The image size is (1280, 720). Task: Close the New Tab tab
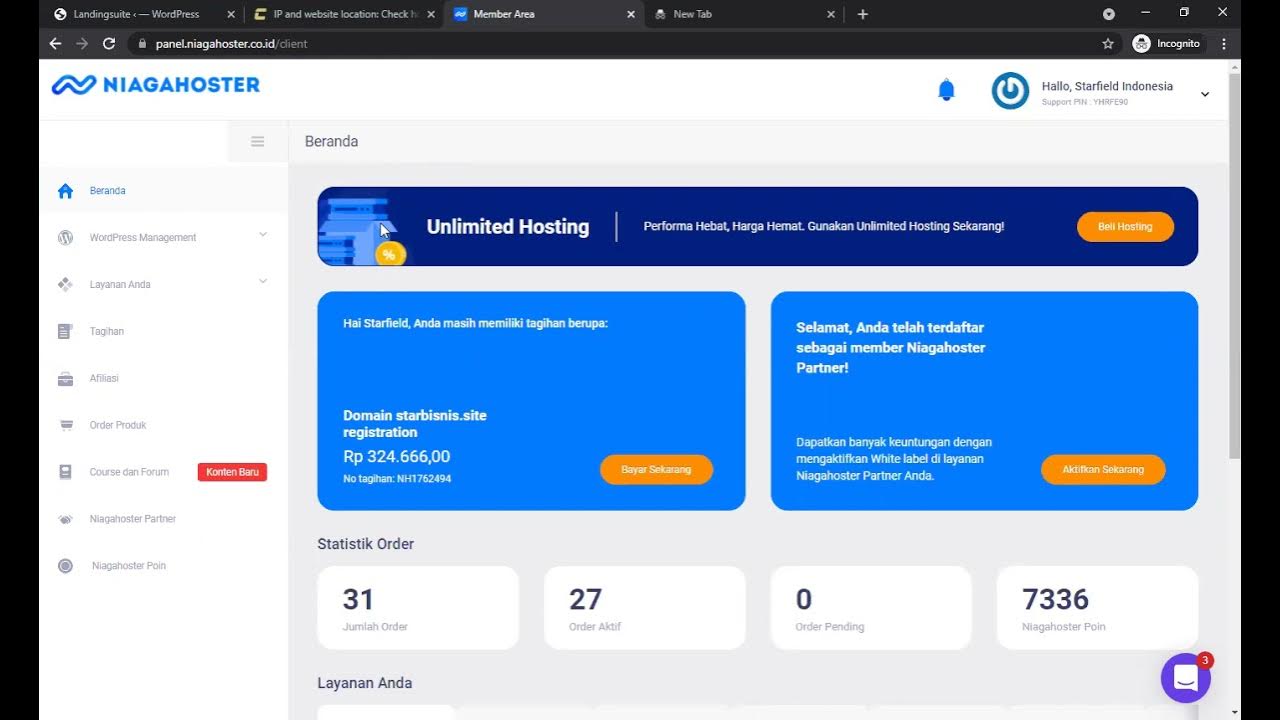[x=831, y=14]
